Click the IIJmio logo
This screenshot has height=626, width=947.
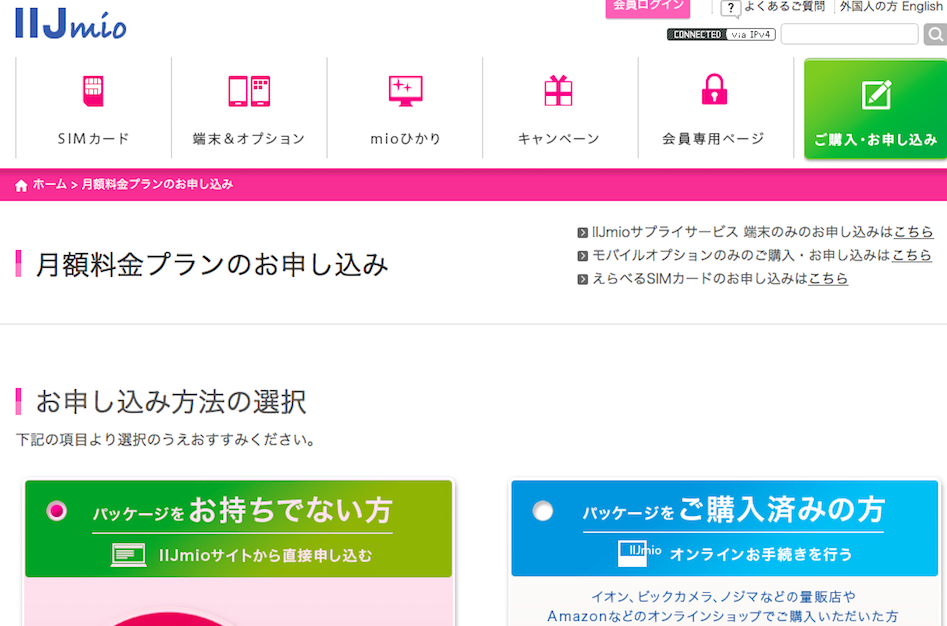click(x=71, y=24)
